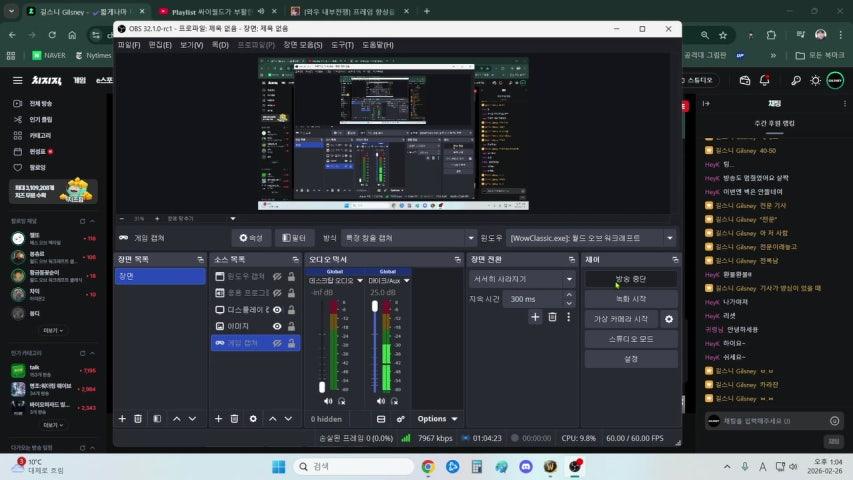The height and width of the screenshot is (480, 853).
Task: Open the audio mixer Options dropdown
Action: (438, 419)
